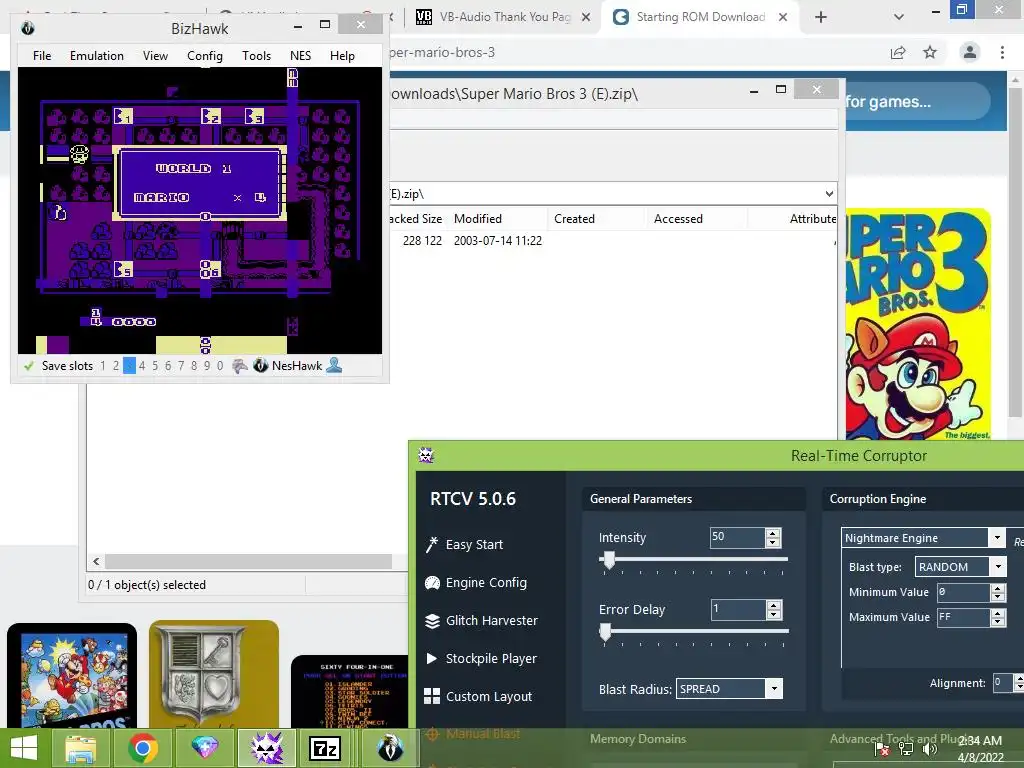The height and width of the screenshot is (768, 1024).
Task: Switch to the VB-Audio Thank You Page tab
Action: 502,17
